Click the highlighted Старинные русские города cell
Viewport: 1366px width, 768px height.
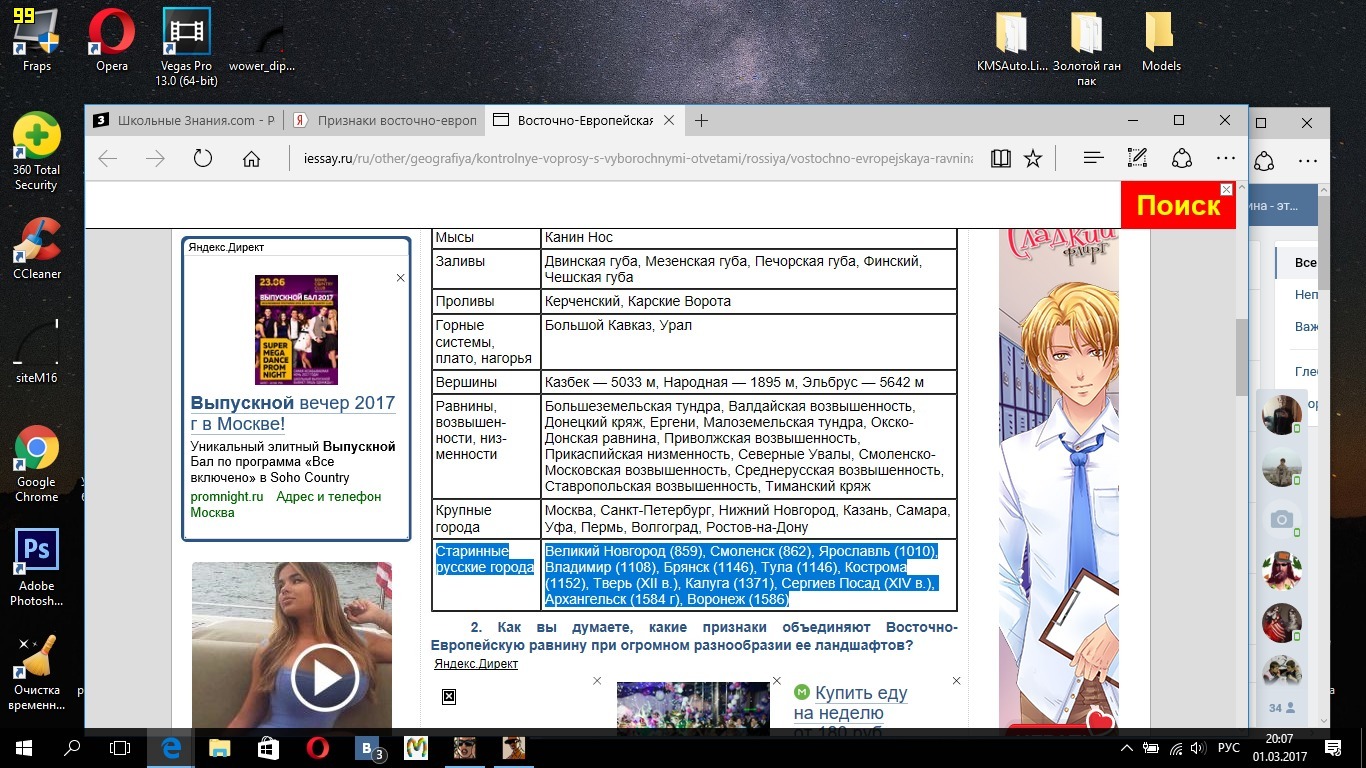click(x=485, y=575)
